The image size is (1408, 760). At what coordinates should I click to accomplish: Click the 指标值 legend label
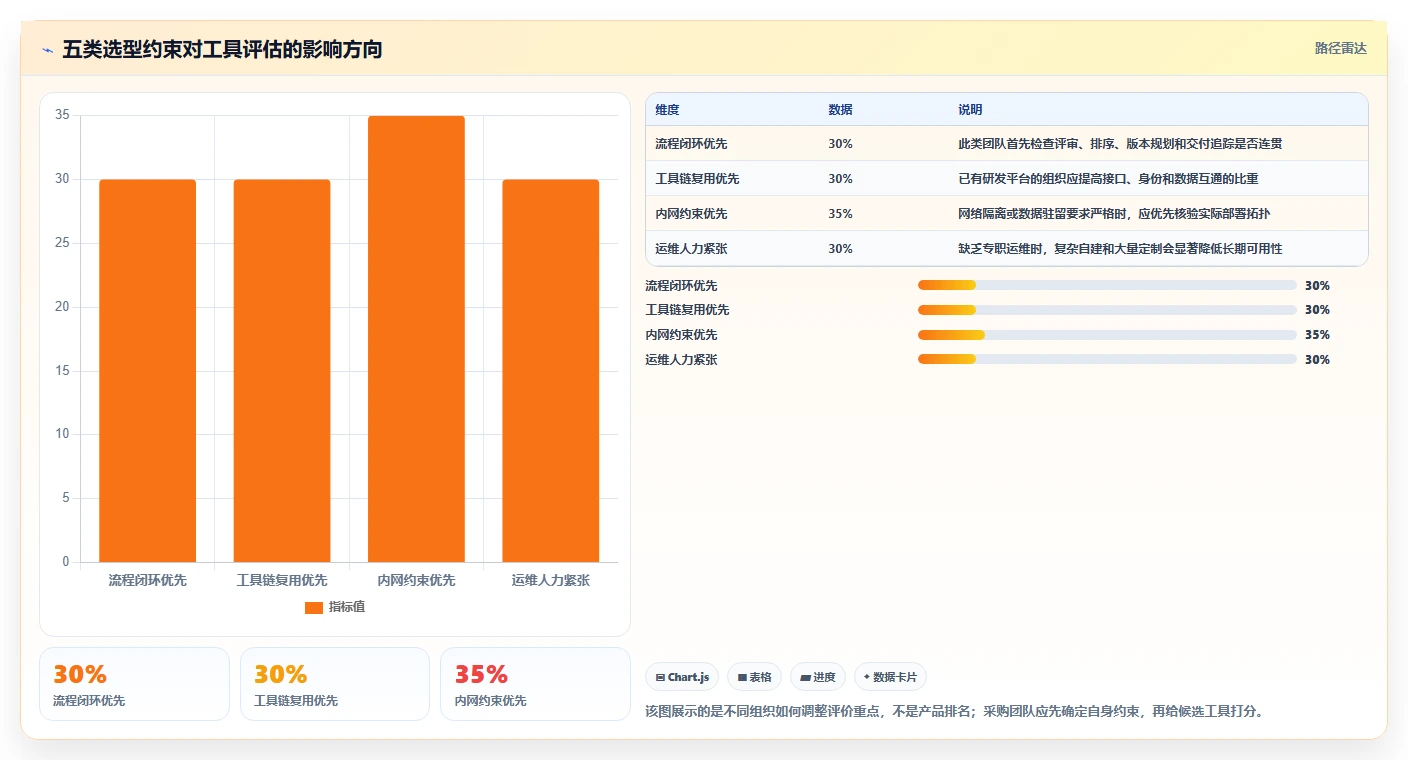(x=347, y=607)
